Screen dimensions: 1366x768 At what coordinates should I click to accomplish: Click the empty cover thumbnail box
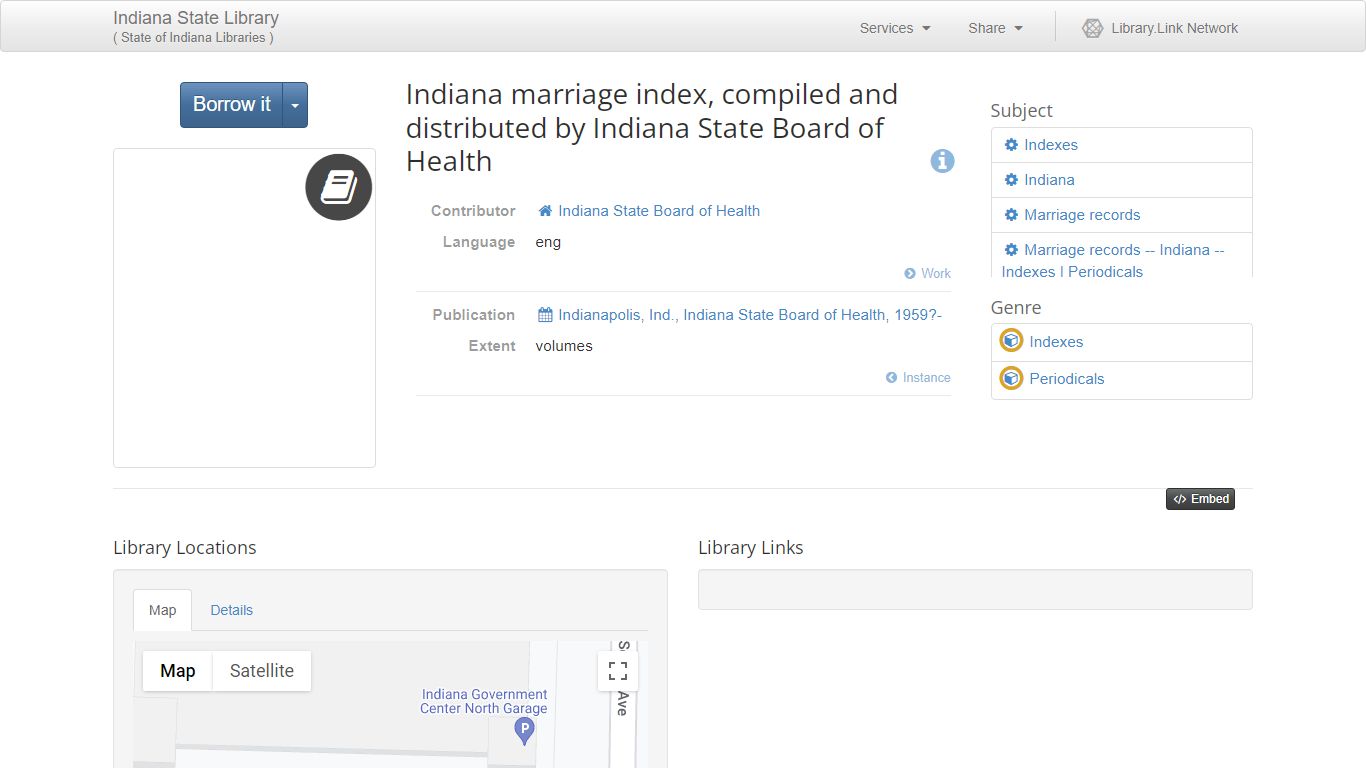pyautogui.click(x=244, y=308)
